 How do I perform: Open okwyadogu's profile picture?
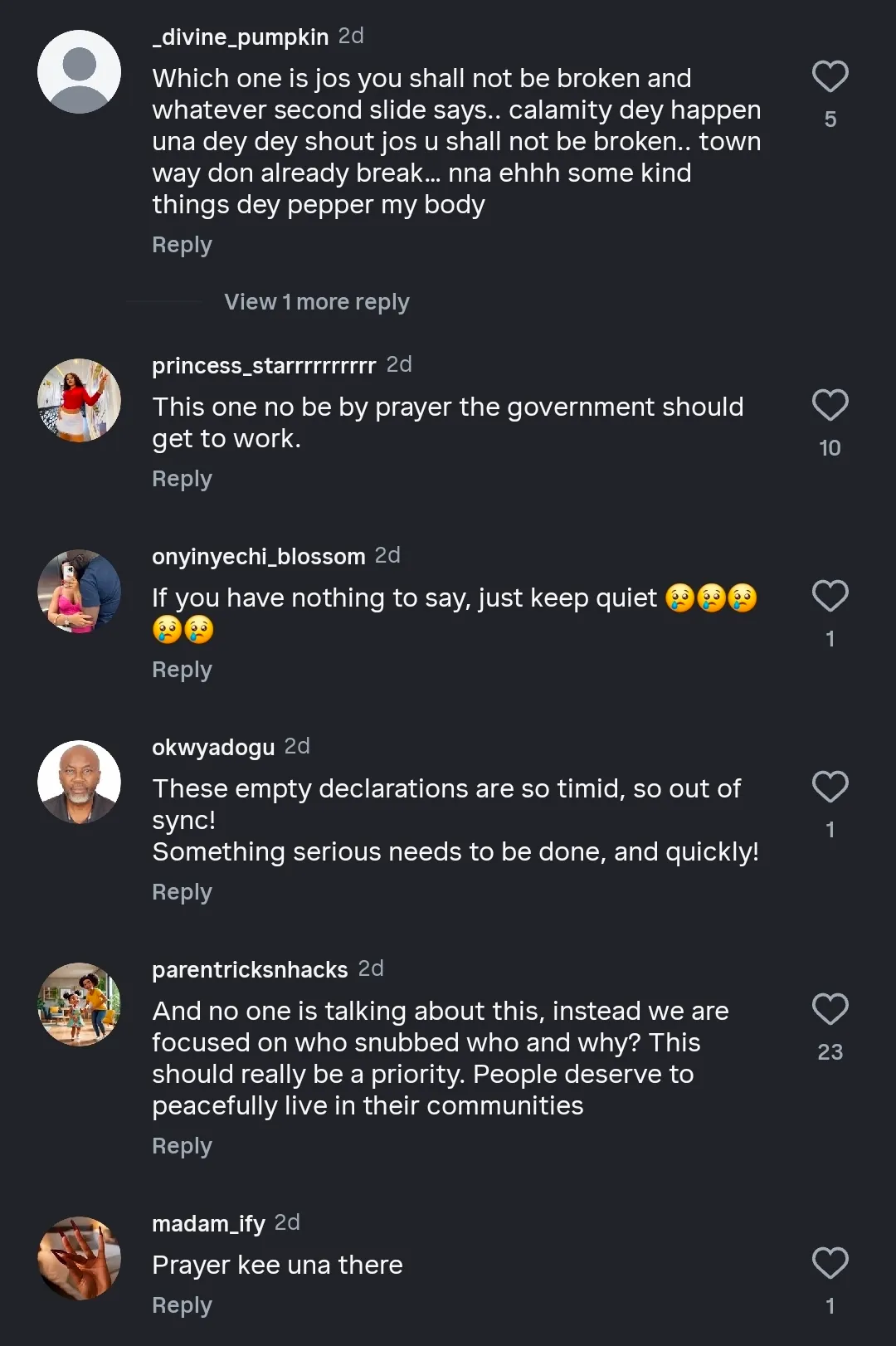(x=80, y=783)
